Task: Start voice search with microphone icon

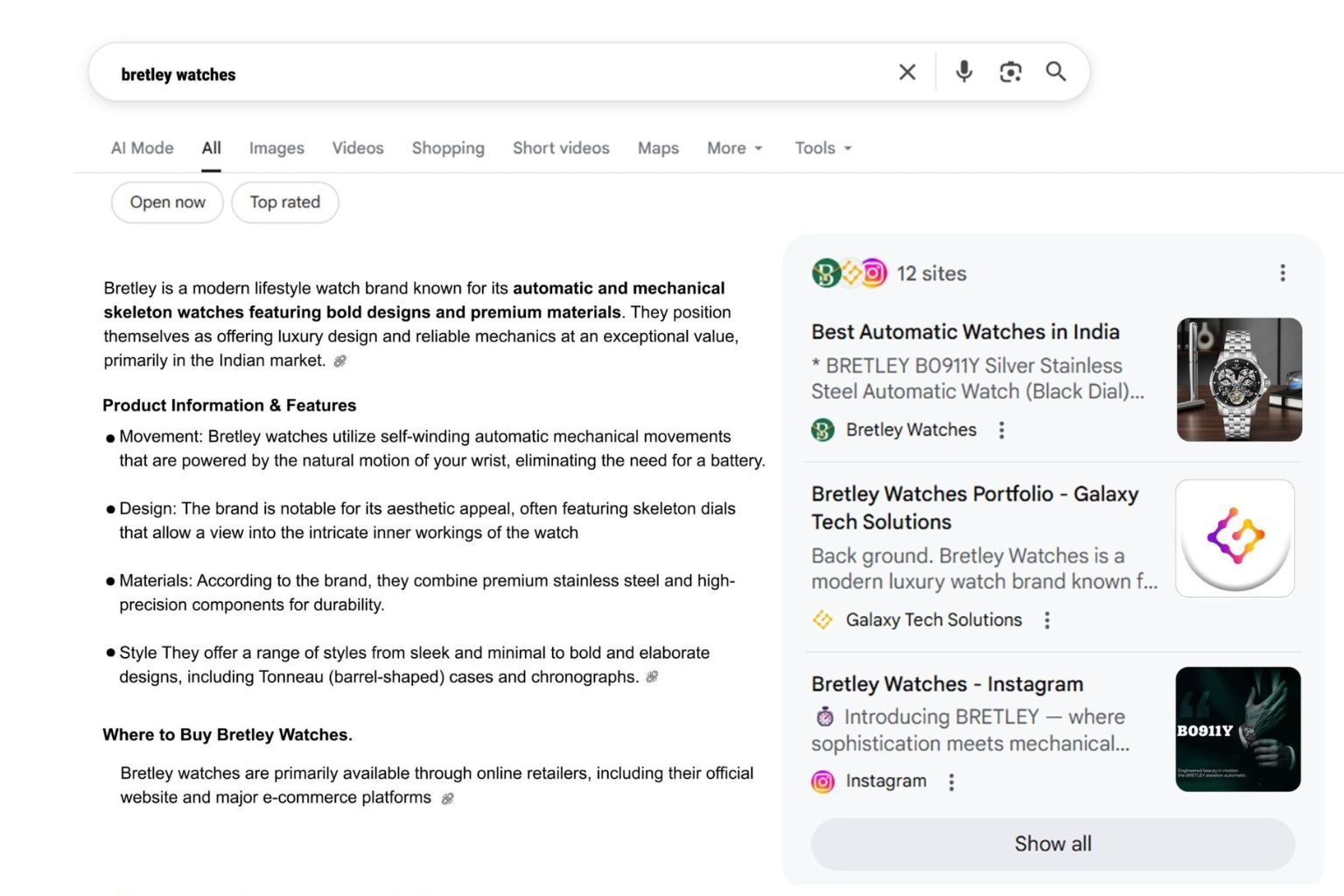Action: (x=963, y=72)
